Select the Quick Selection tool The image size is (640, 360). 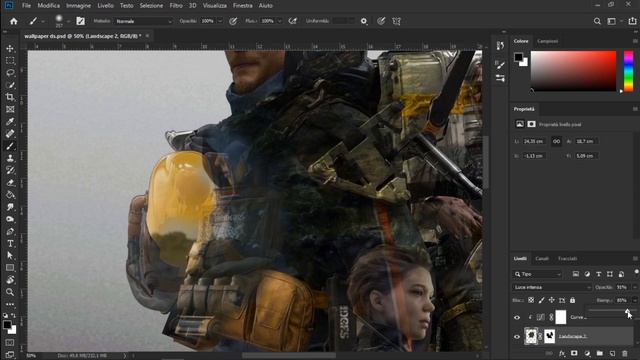[x=10, y=85]
